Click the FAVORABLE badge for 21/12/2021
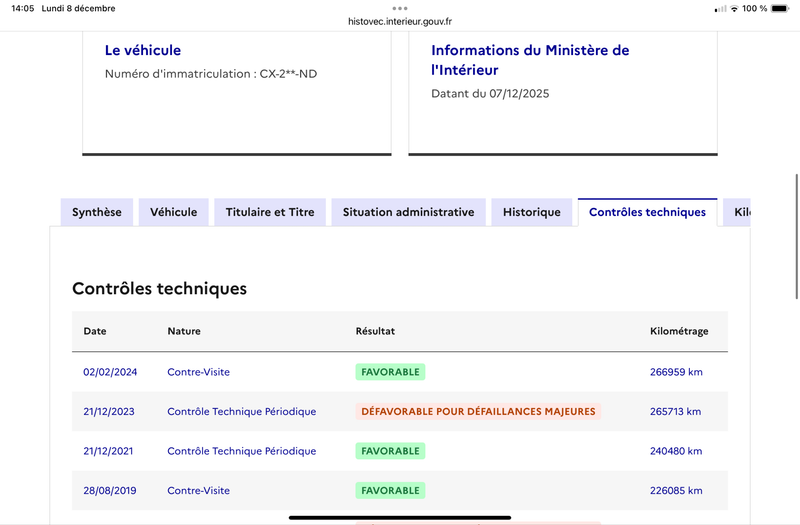This screenshot has width=800, height=525. (390, 451)
